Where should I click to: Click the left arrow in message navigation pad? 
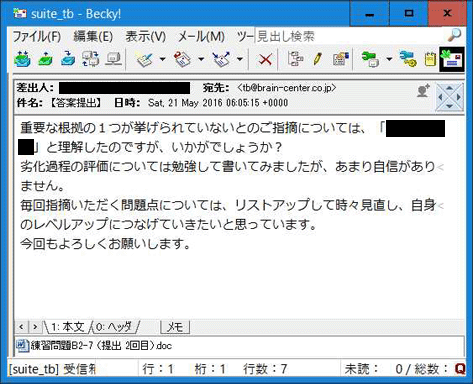pos(440,97)
